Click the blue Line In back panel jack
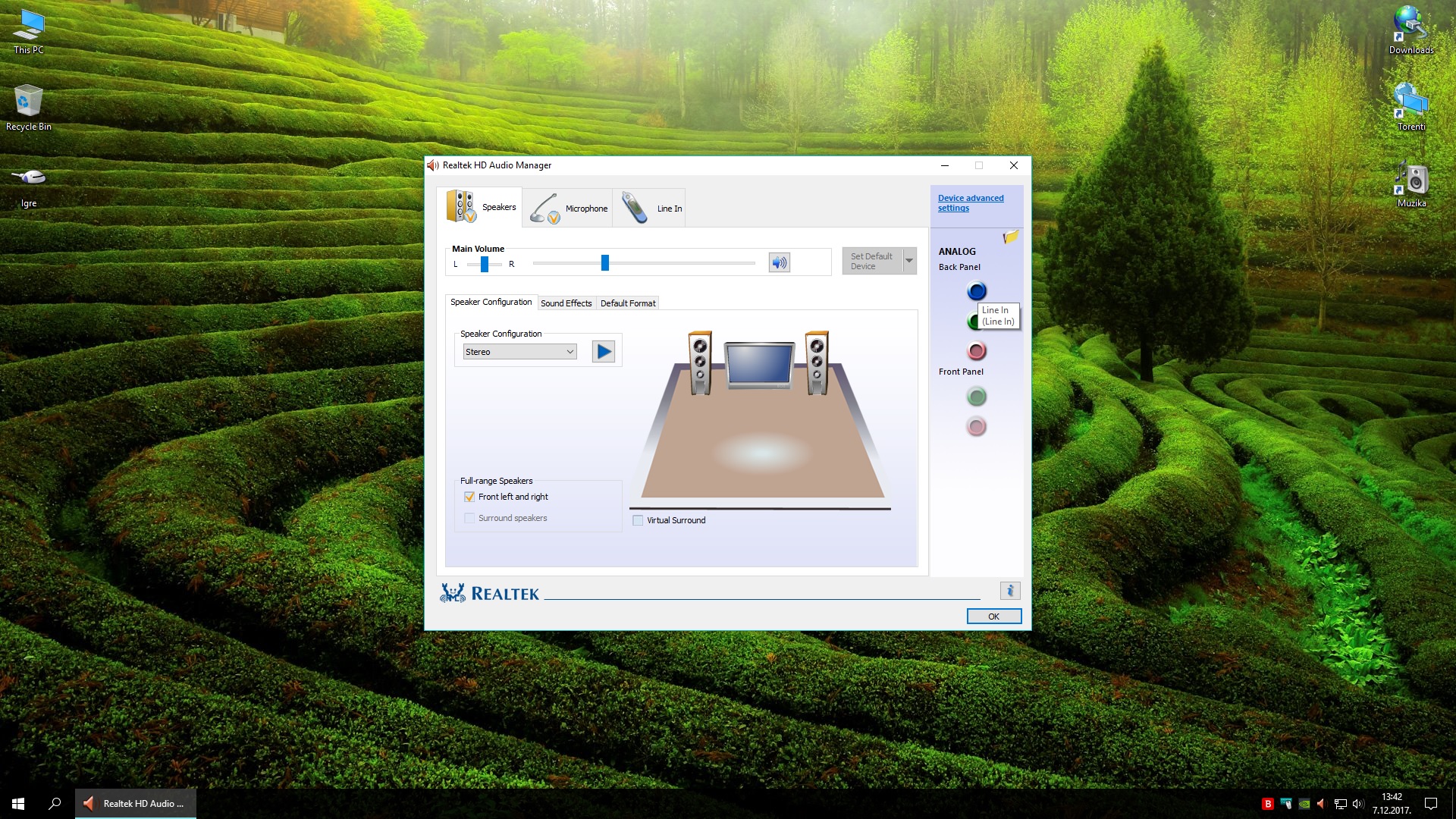Screen dimensions: 1456x819 pyautogui.click(x=977, y=290)
